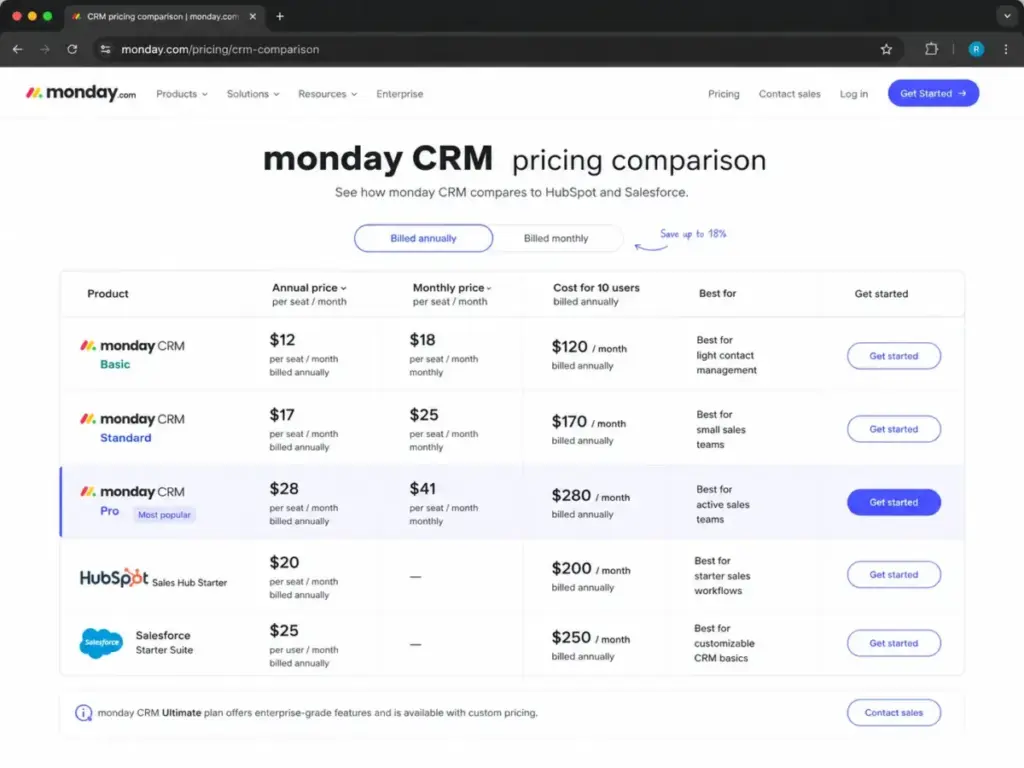
Task: Open the browser profile avatar R
Action: point(976,49)
